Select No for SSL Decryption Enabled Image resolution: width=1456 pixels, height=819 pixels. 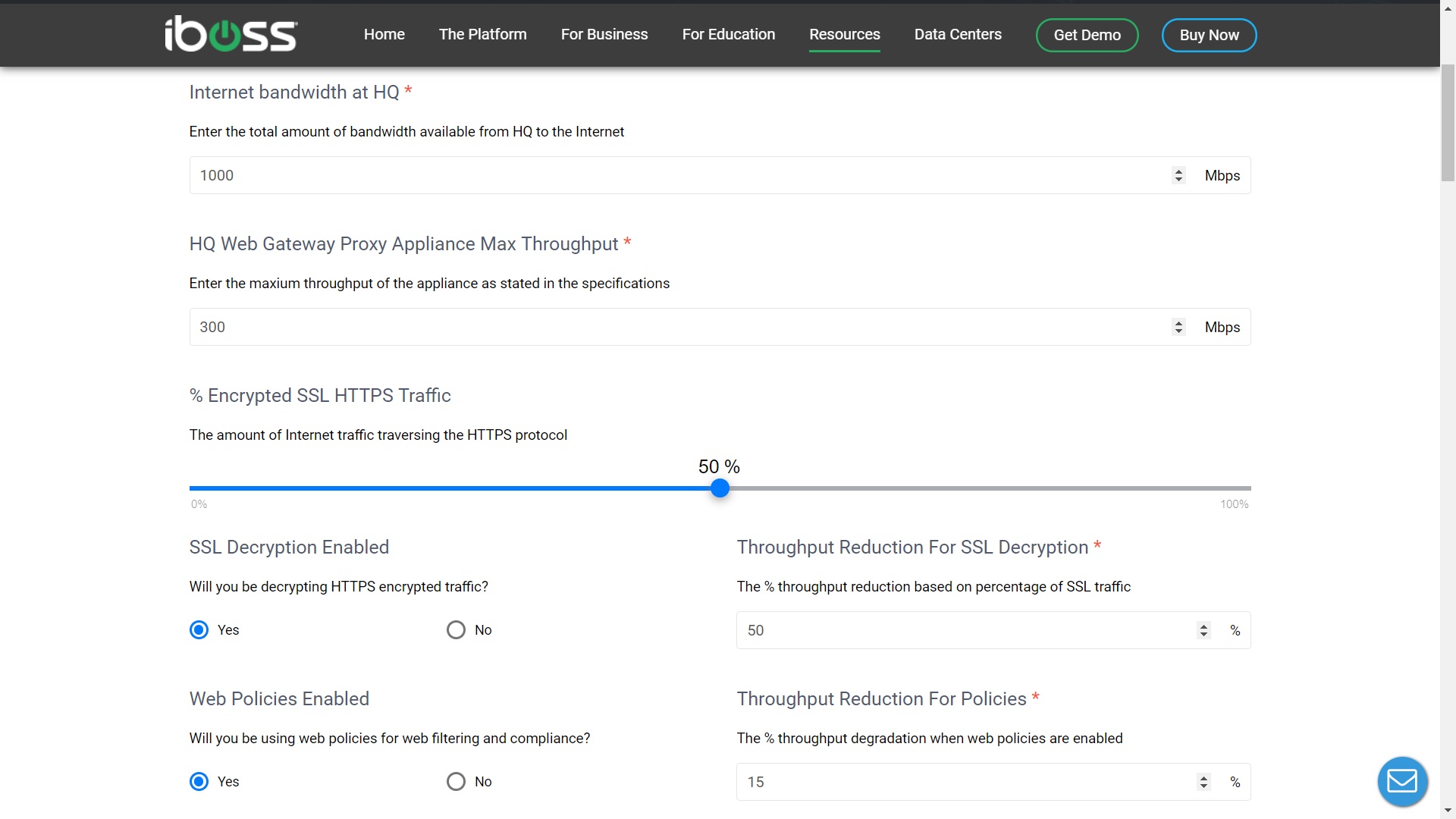(x=457, y=629)
